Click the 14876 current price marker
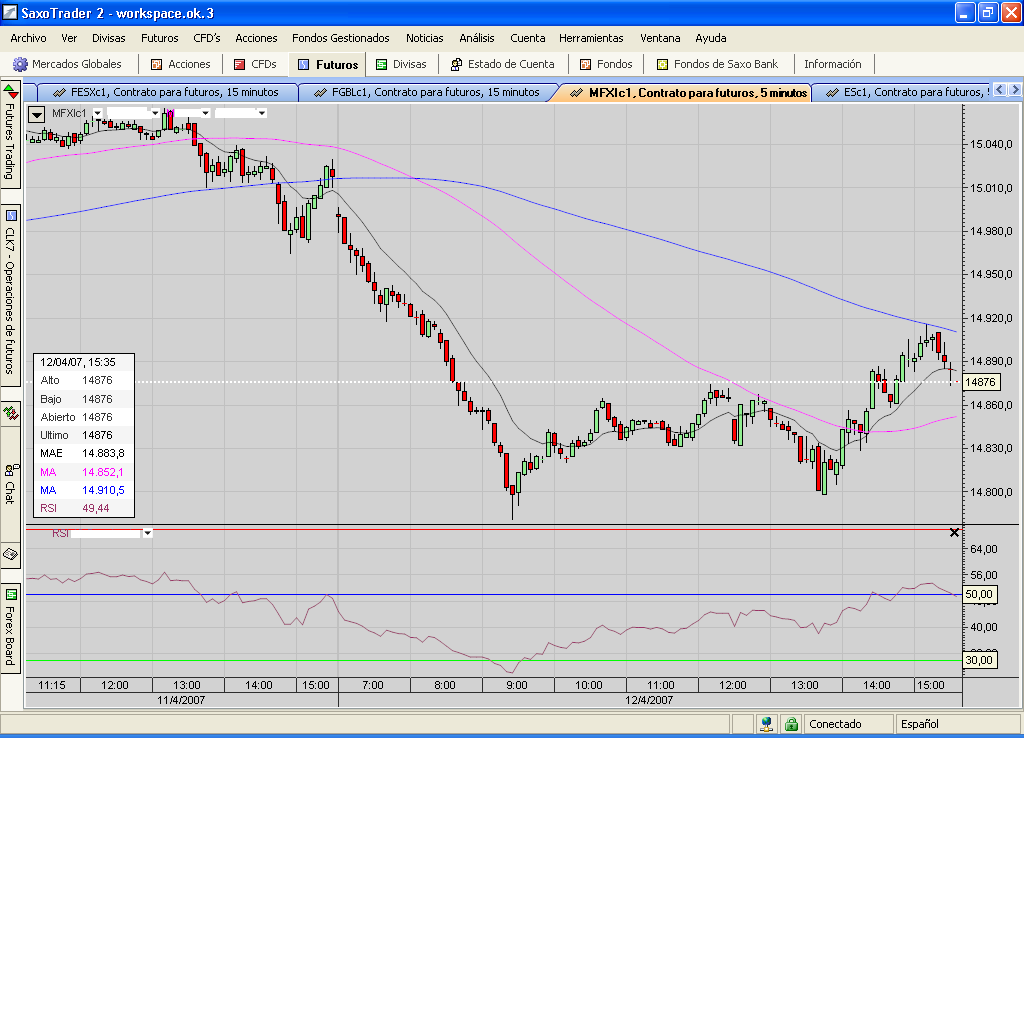Viewport: 1024px width, 1034px height. (x=980, y=382)
